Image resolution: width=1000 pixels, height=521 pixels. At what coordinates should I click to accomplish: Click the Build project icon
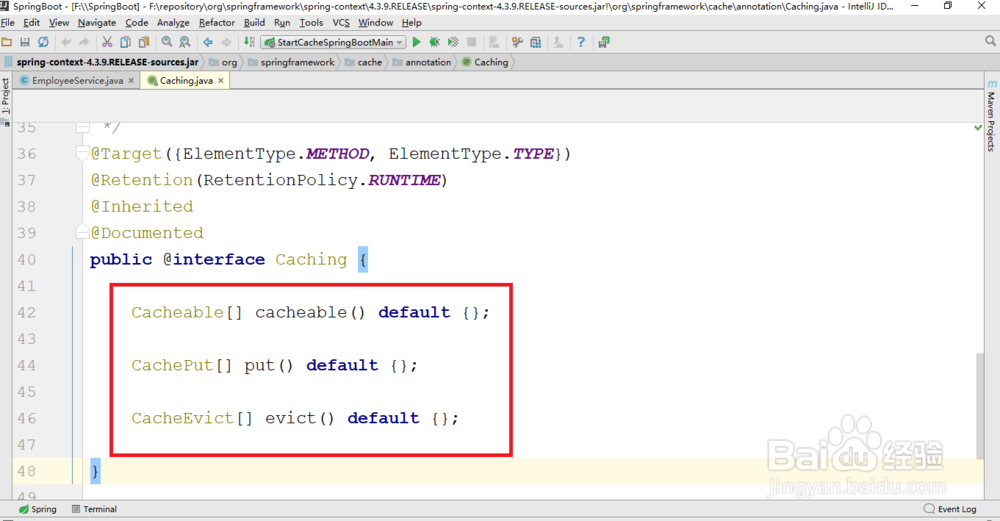click(x=249, y=42)
